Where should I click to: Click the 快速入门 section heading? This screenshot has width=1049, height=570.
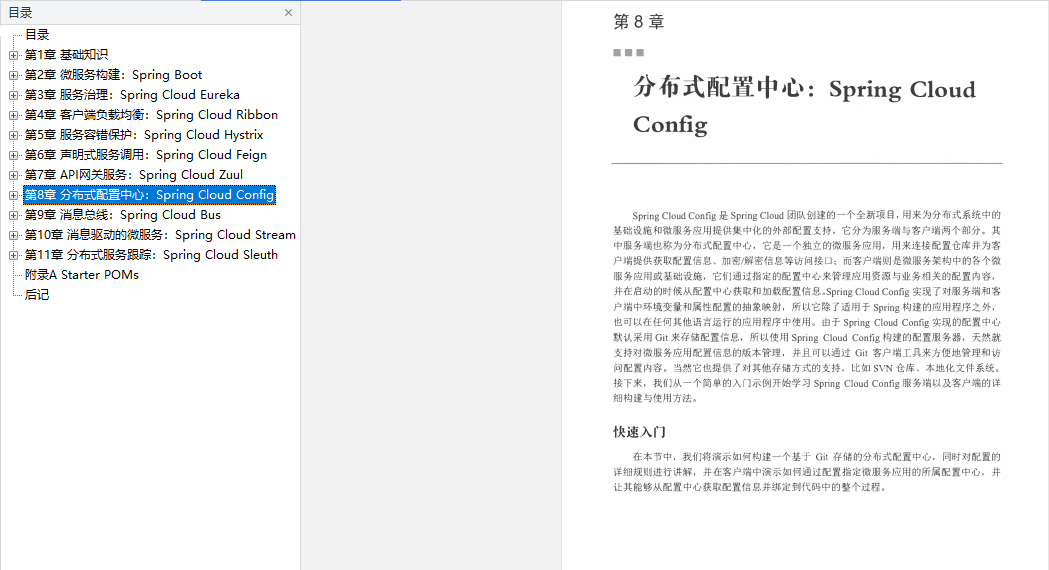[640, 432]
